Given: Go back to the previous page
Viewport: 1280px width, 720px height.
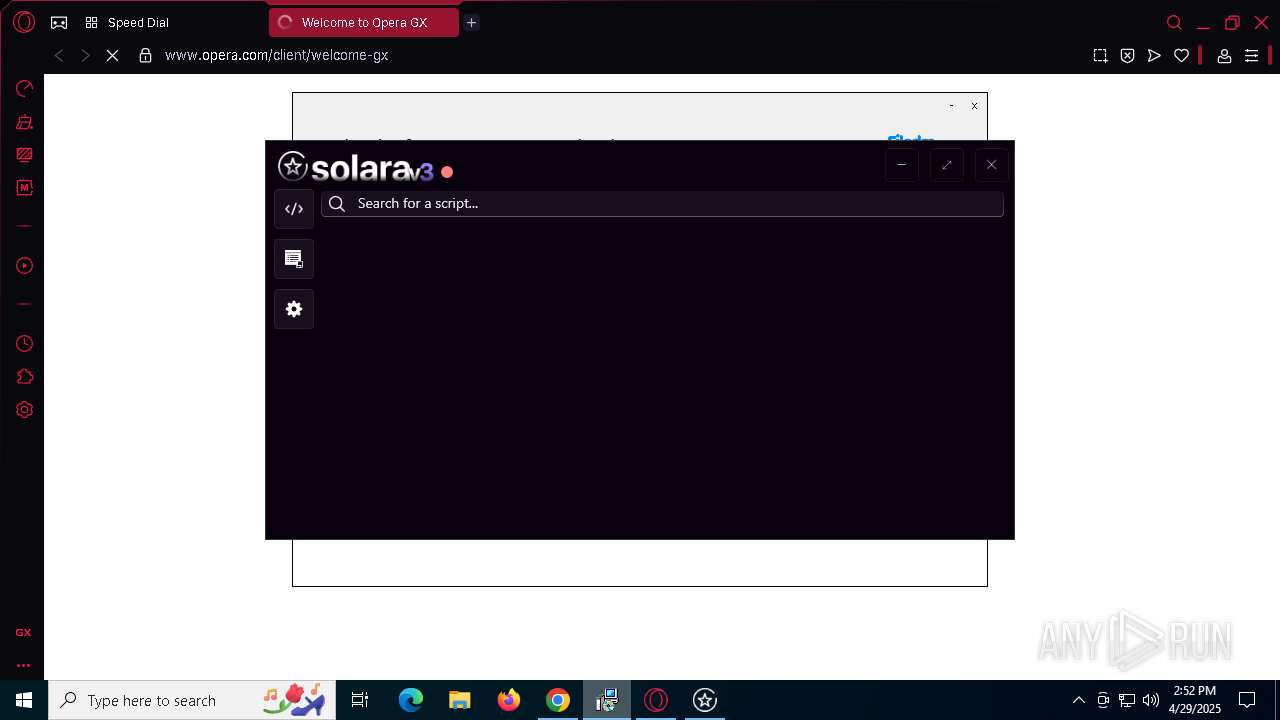Looking at the screenshot, I should pos(59,56).
